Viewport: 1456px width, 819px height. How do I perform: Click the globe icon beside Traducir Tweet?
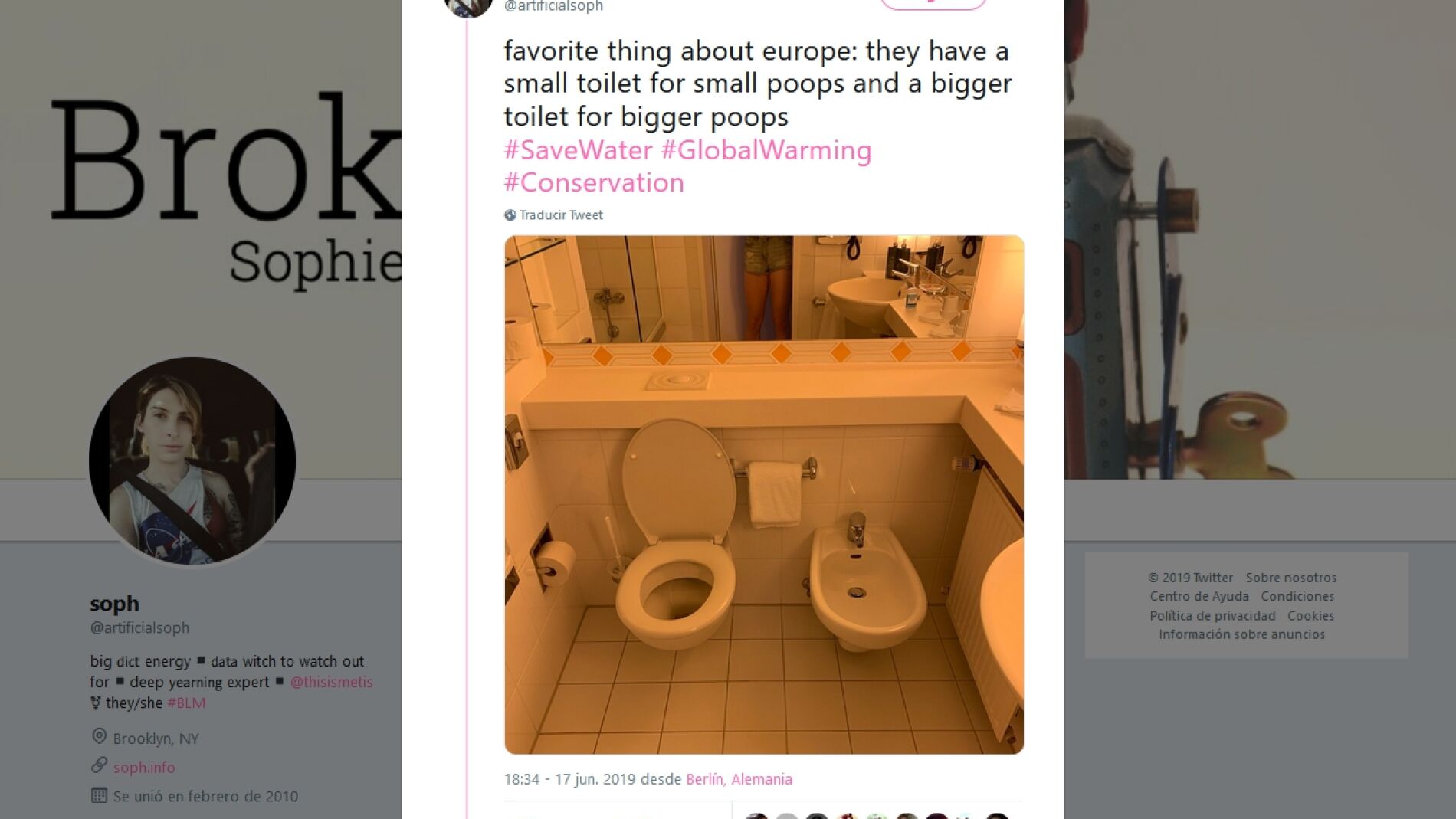point(510,215)
